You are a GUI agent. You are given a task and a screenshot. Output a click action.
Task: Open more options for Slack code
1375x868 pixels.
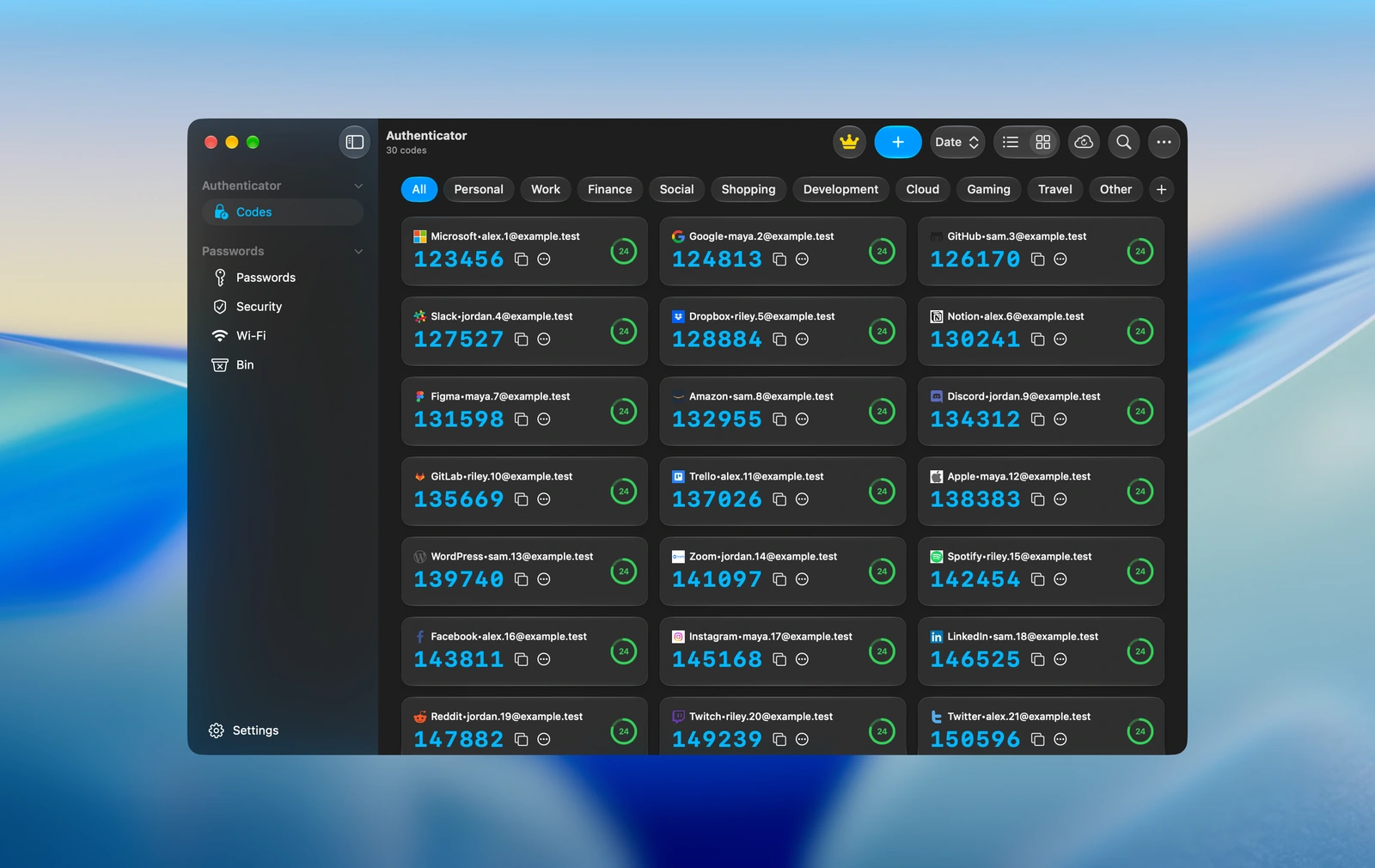(544, 339)
